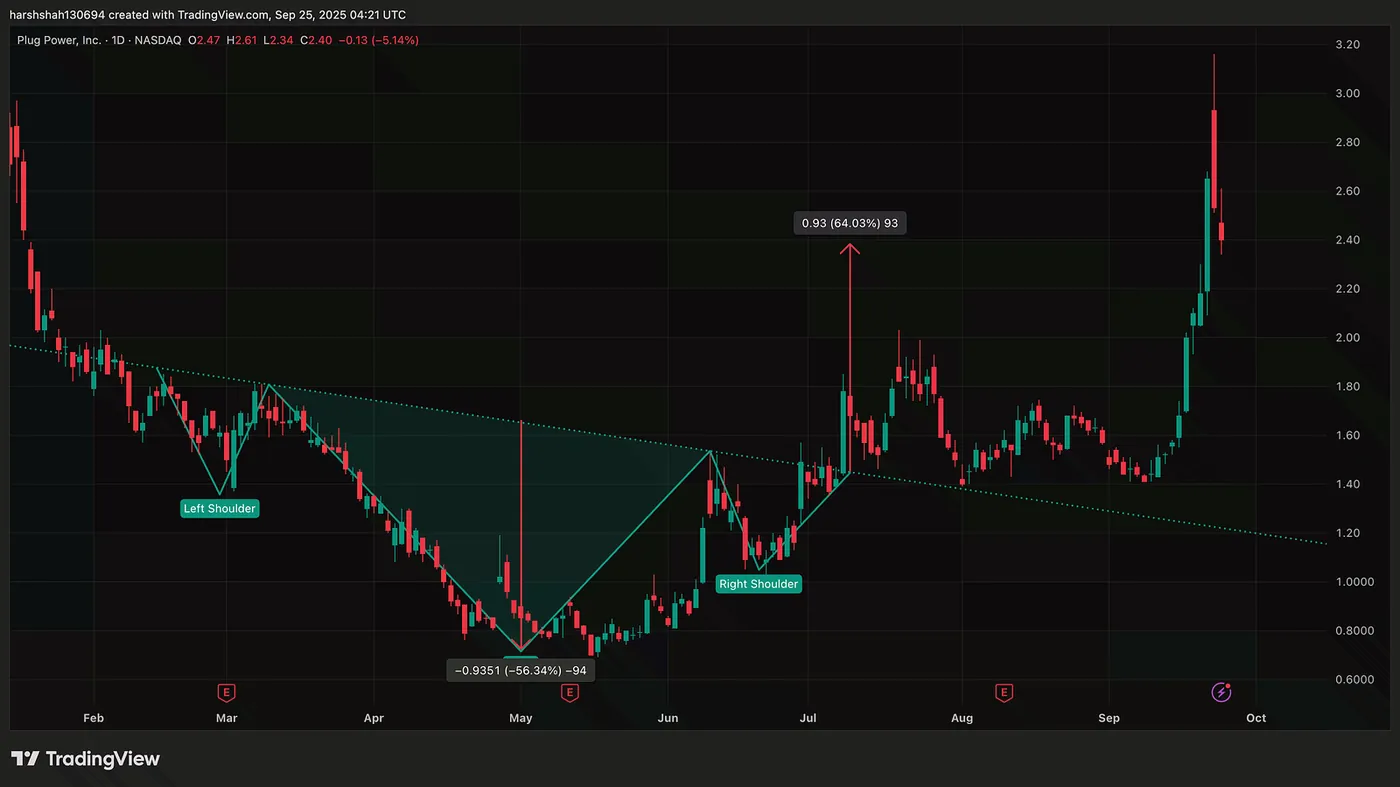
Task: Click the 2.20 price axis label
Action: coord(1347,289)
